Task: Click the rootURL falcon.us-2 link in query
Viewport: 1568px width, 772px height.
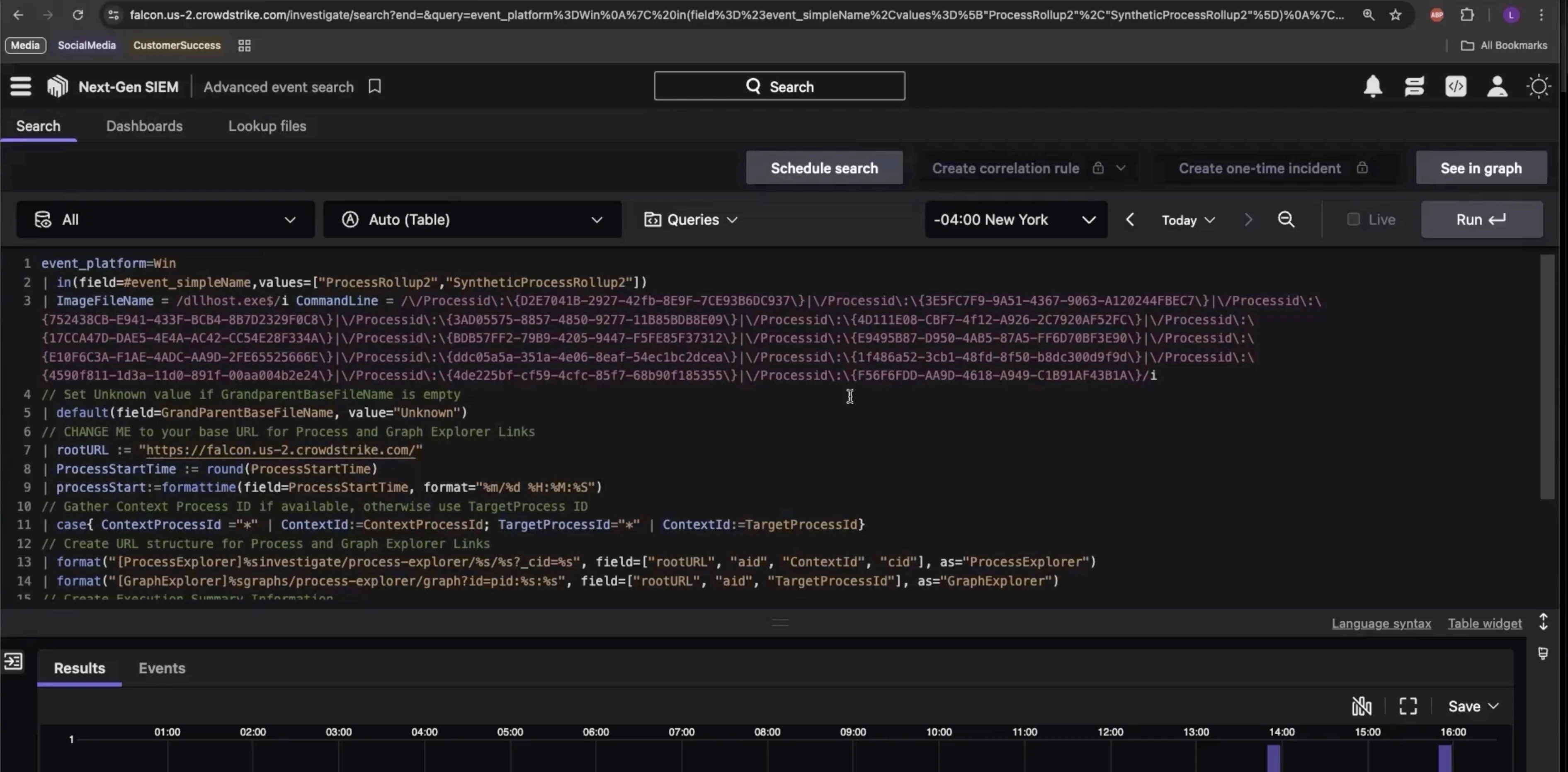Action: pos(281,451)
